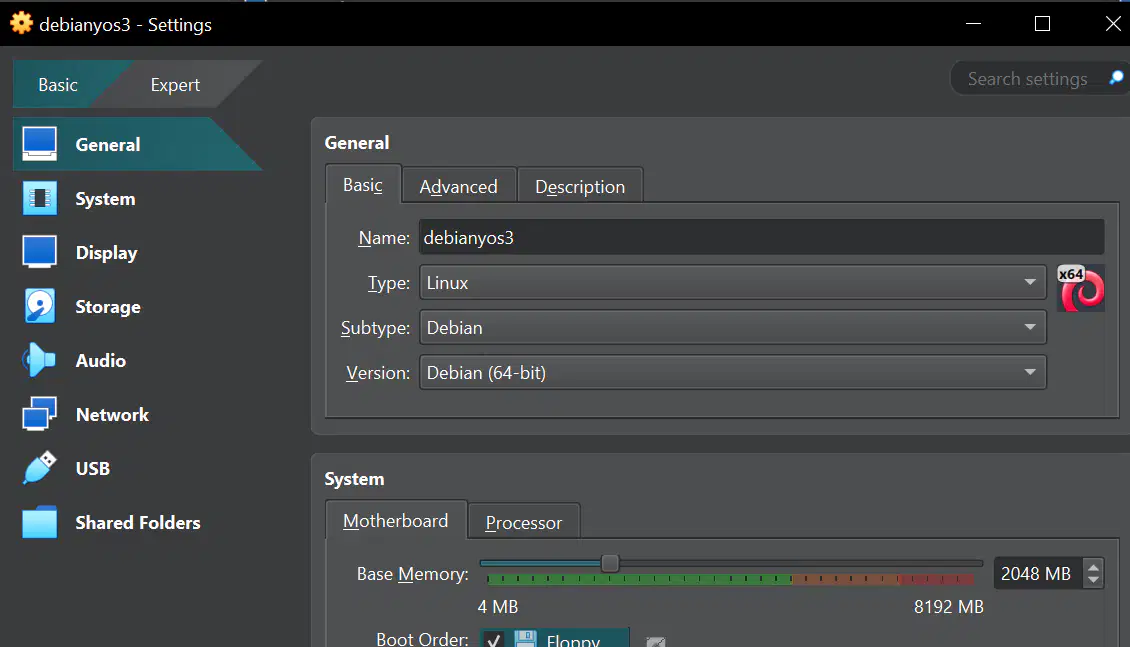Viewport: 1130px width, 647px height.
Task: Click the USB plug icon in sidebar
Action: pos(40,468)
